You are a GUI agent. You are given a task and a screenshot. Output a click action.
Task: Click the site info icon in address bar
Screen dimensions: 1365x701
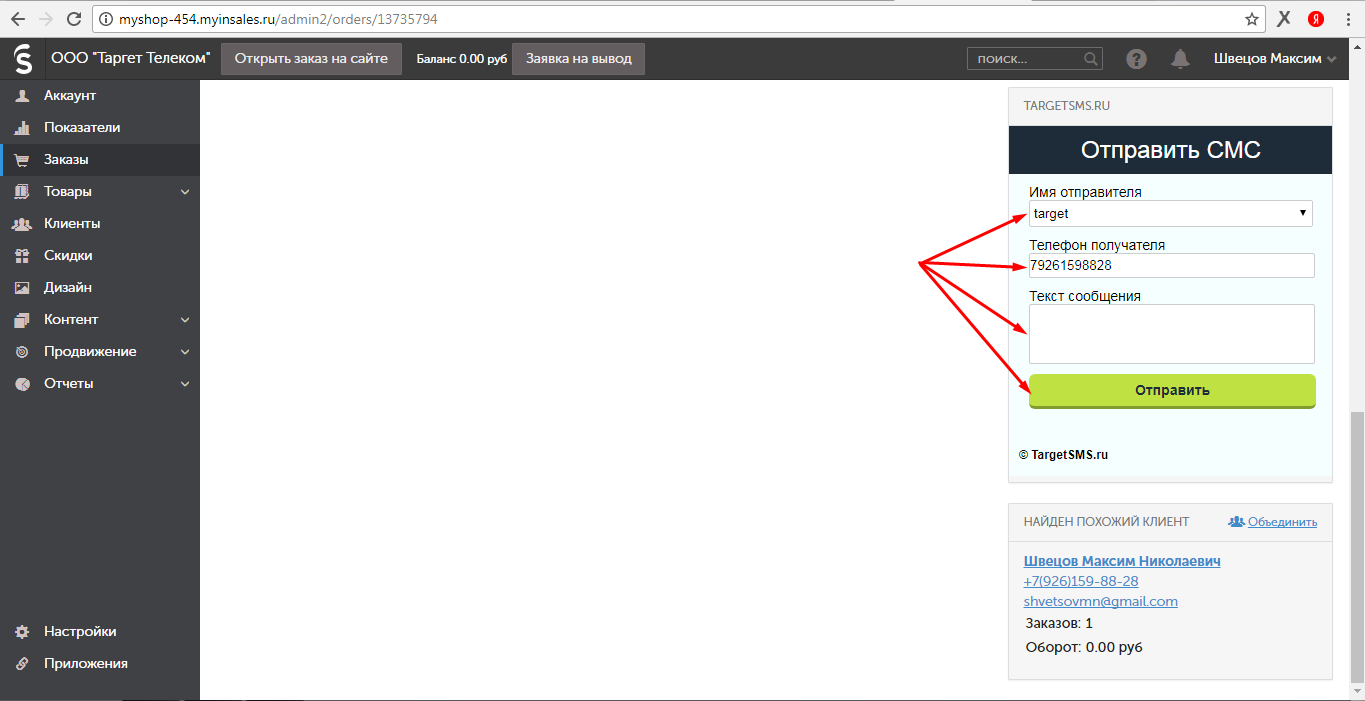click(x=105, y=19)
